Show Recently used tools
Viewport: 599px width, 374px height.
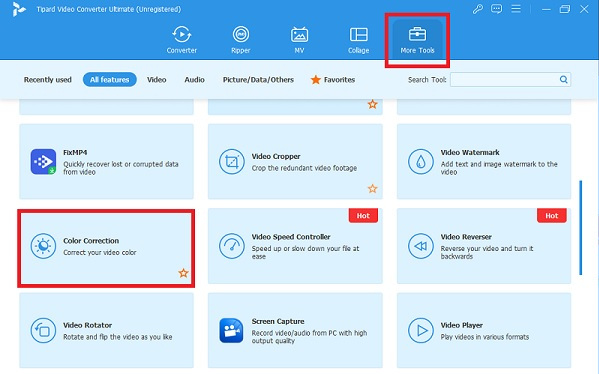(x=47, y=80)
